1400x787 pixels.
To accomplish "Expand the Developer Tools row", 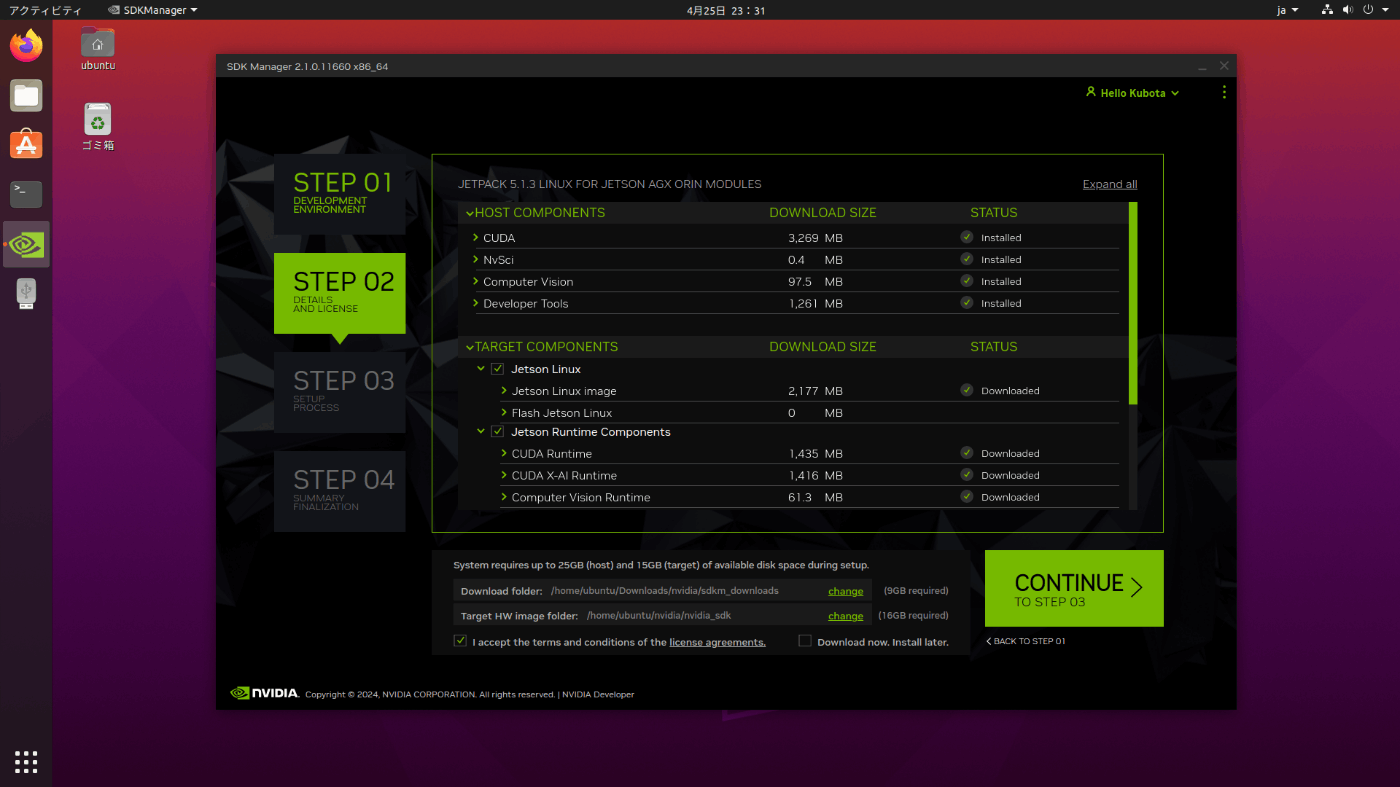I will (476, 303).
